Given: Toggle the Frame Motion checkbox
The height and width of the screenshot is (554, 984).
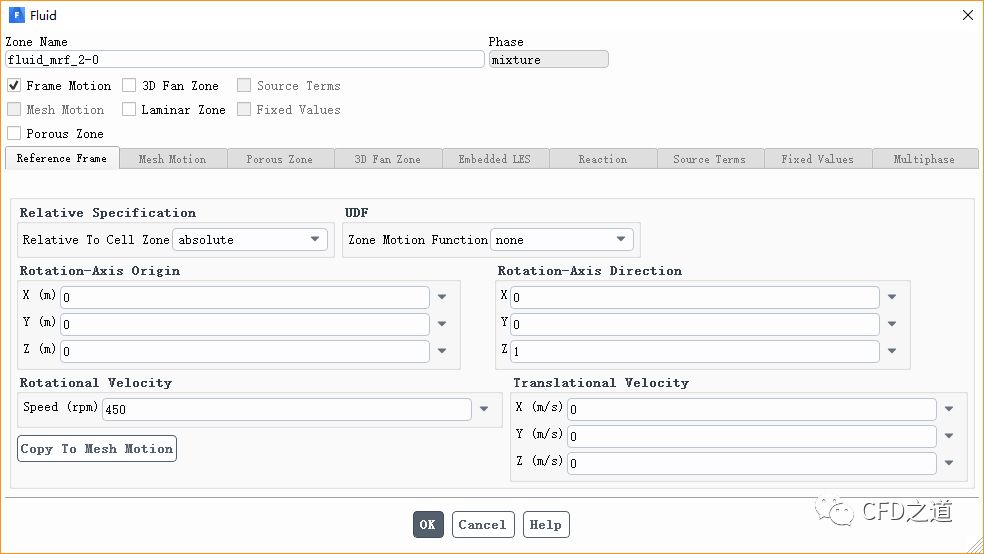Looking at the screenshot, I should pos(14,86).
